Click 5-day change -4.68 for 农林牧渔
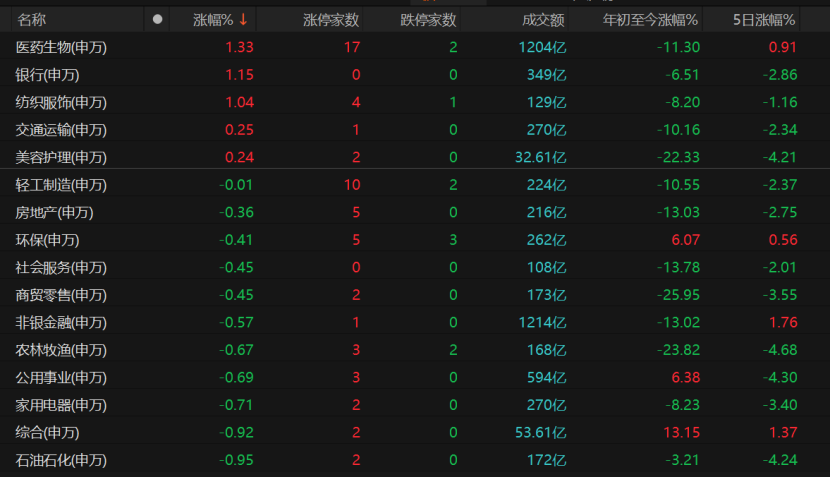This screenshot has height=477, width=830. (780, 350)
